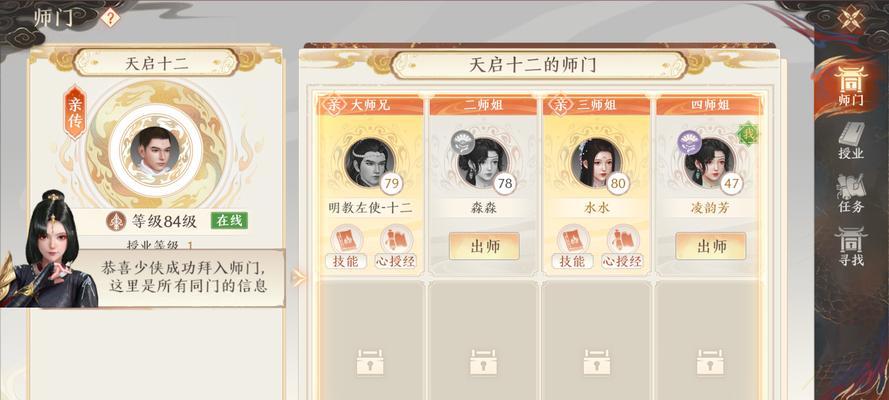This screenshot has height=400, width=889.
Task: Click the 出师 button under 森森
Action: pyautogui.click(x=484, y=246)
